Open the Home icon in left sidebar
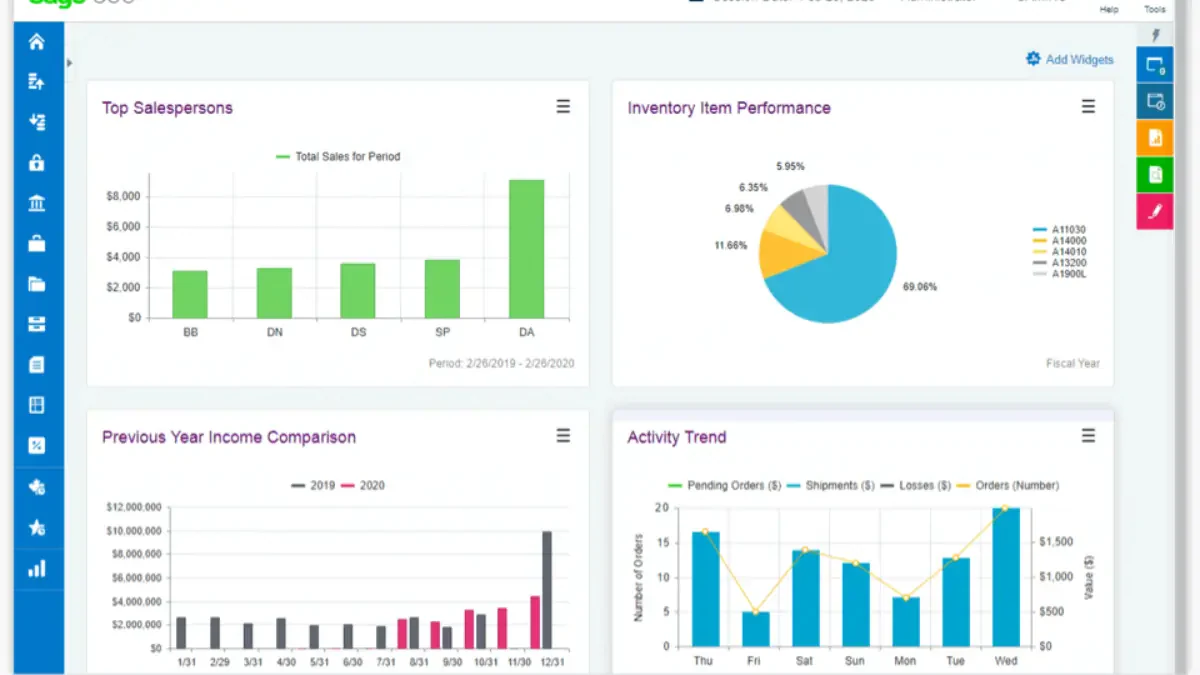The height and width of the screenshot is (675, 1200). click(37, 41)
